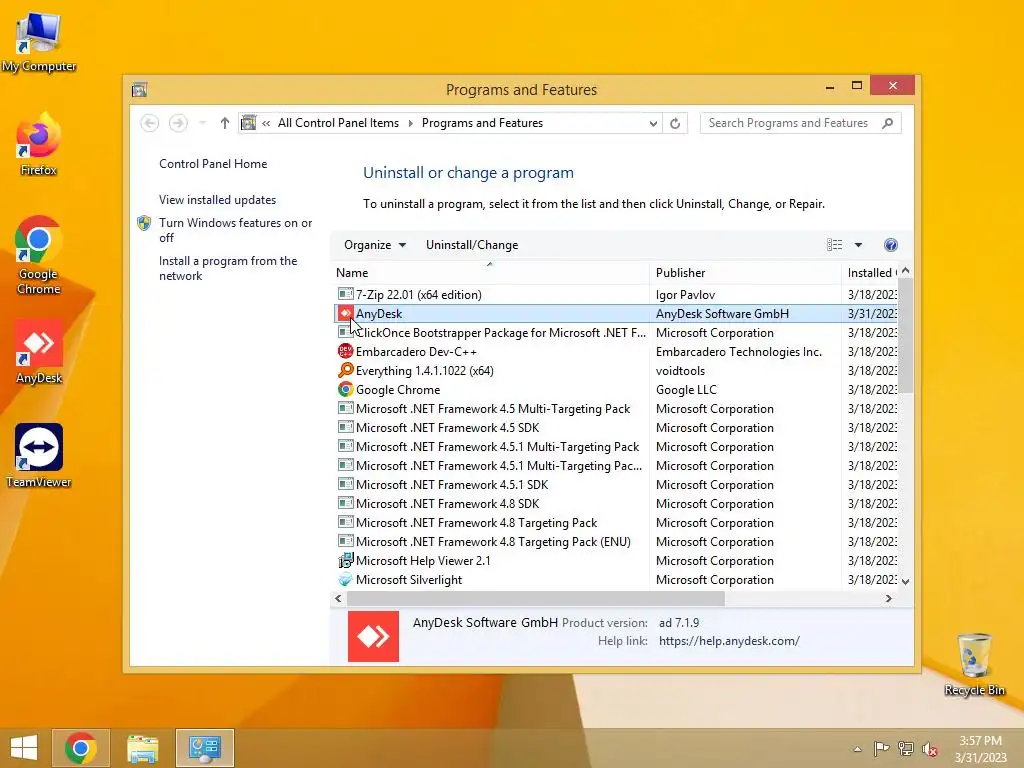Click the Control Panel taskbar button
The height and width of the screenshot is (768, 1024).
pyautogui.click(x=204, y=748)
